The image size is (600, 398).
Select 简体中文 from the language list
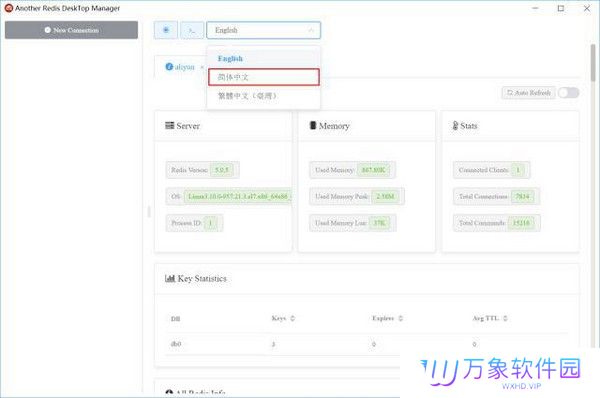tap(264, 77)
